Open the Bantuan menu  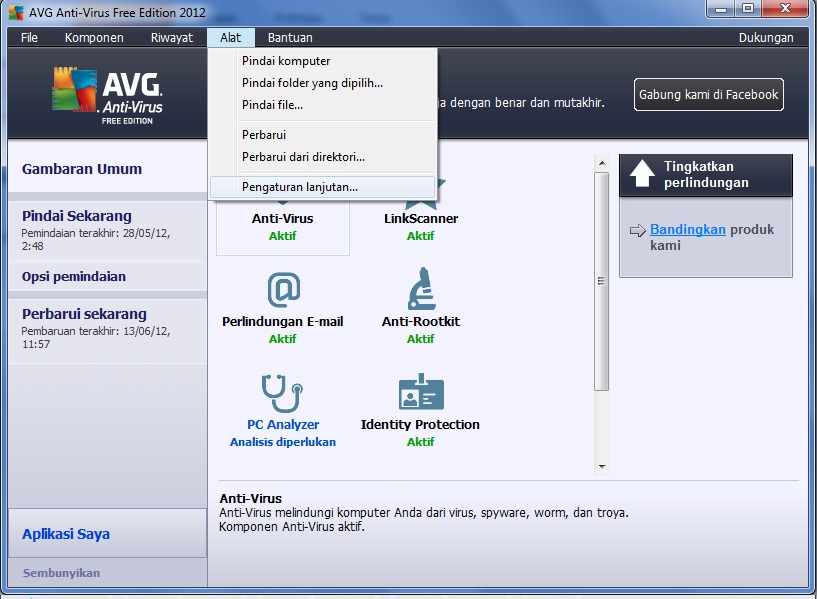290,38
